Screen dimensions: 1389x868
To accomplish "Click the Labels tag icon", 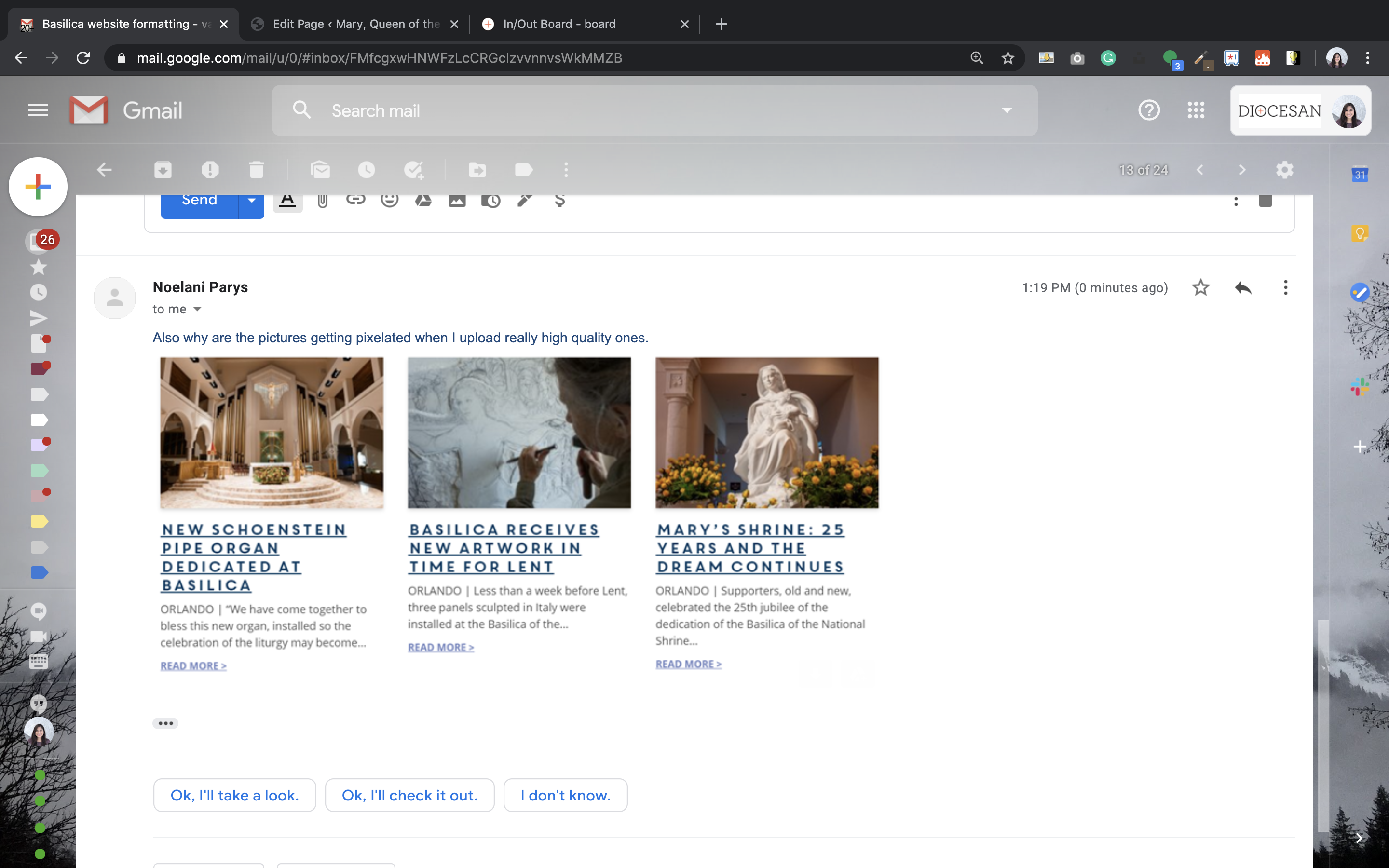I will click(523, 170).
